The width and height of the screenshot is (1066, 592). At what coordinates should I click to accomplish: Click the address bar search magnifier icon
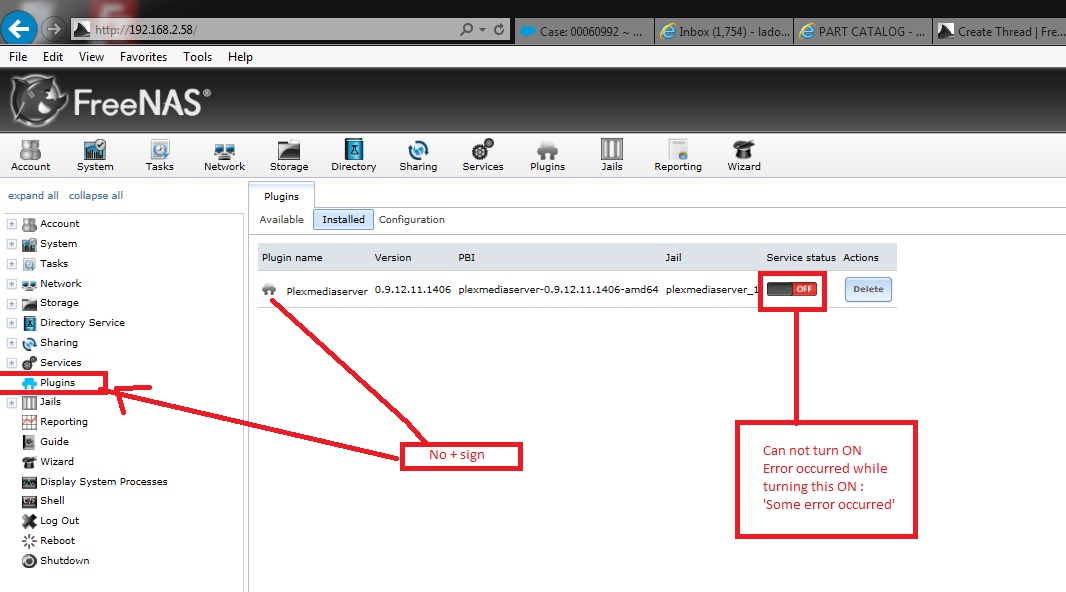pyautogui.click(x=466, y=29)
